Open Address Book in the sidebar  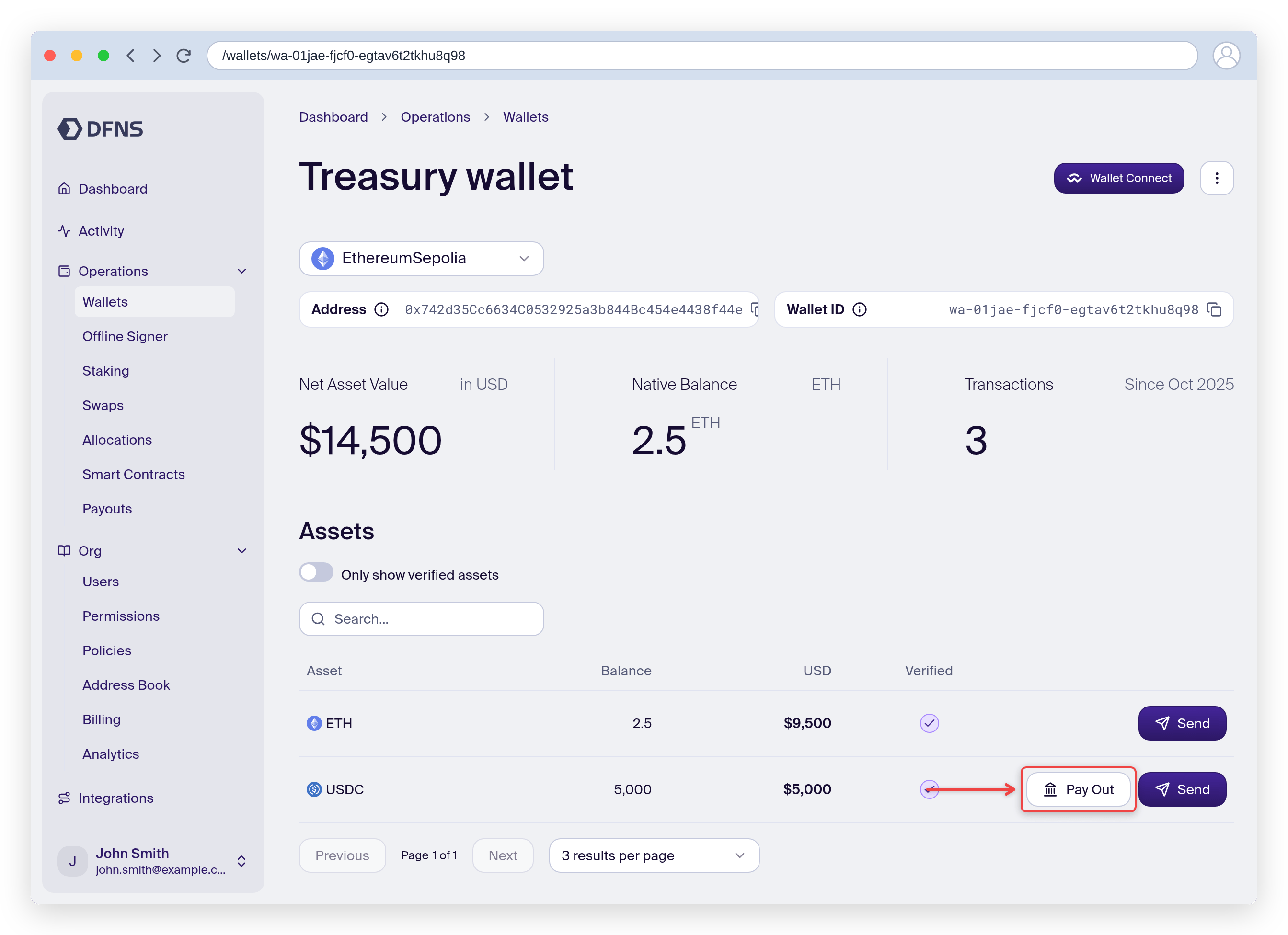(x=126, y=685)
